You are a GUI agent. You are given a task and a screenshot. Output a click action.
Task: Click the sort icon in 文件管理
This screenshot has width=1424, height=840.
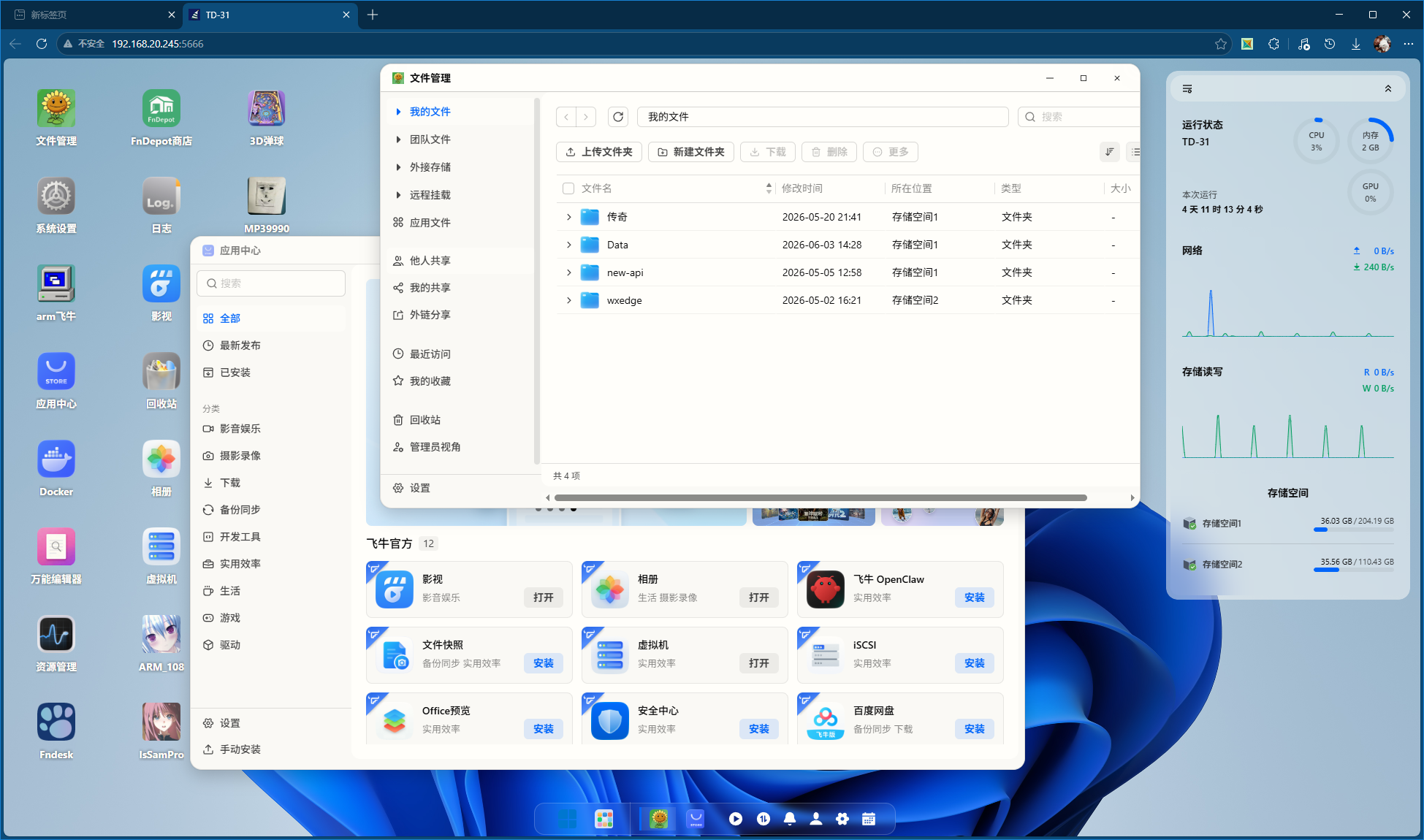click(1109, 152)
